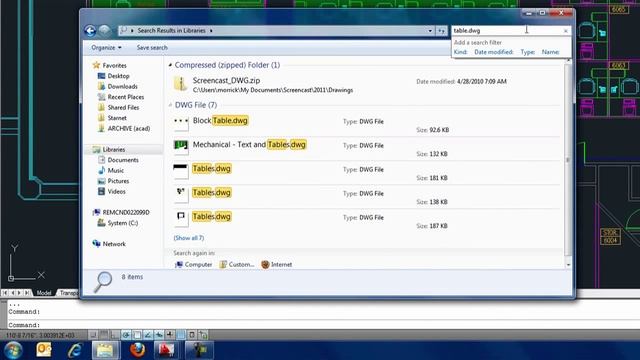Click Show all 7 link

189,238
